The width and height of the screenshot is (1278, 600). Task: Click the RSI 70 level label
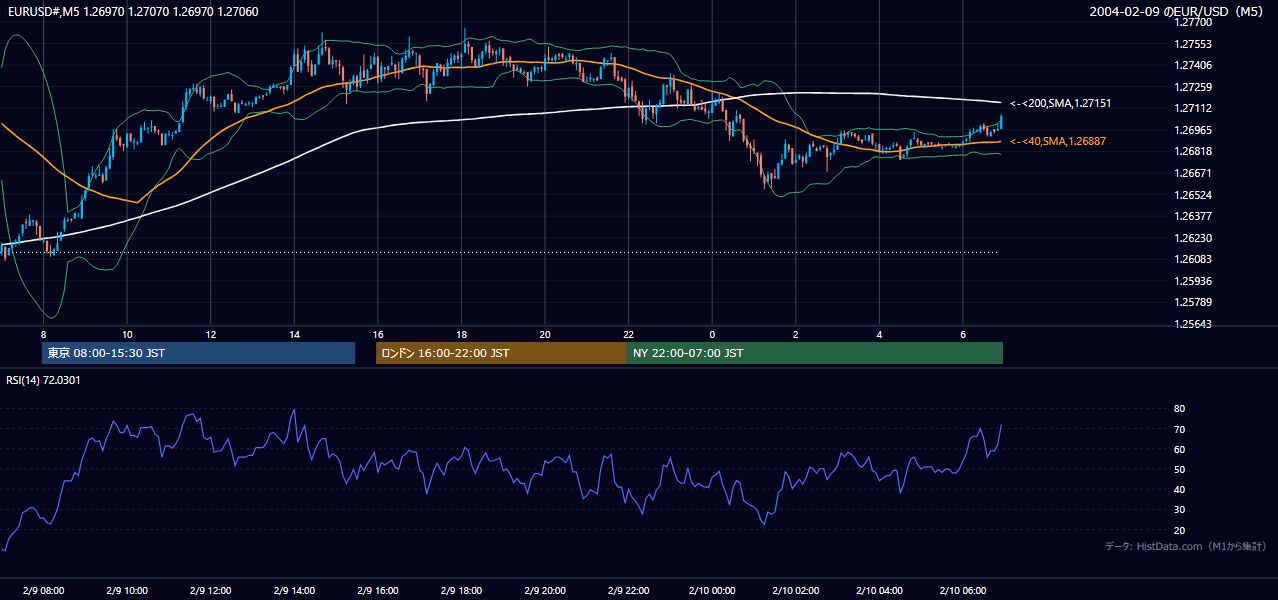click(x=1179, y=429)
